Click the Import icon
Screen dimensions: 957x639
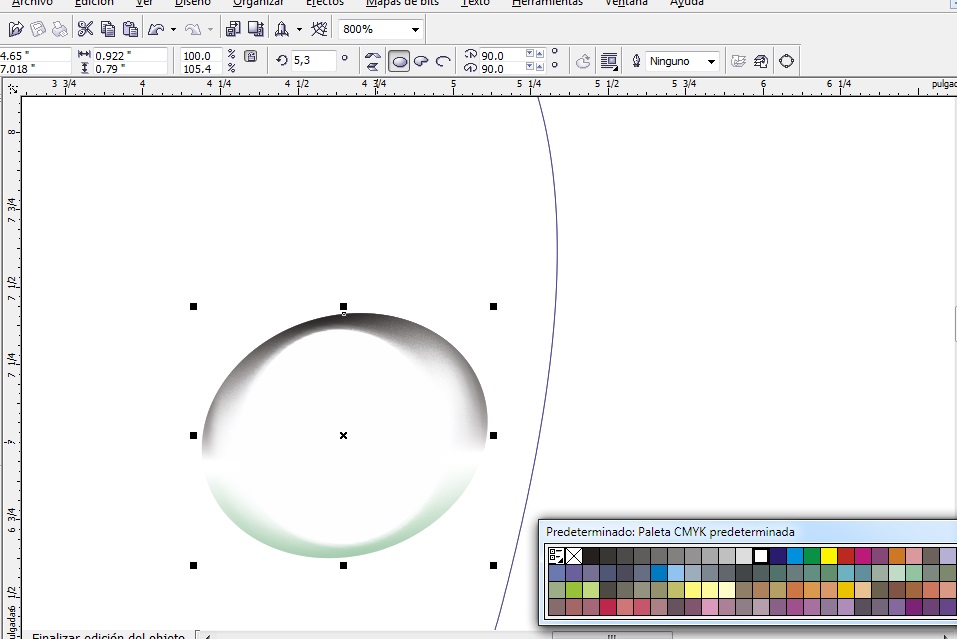click(x=233, y=29)
